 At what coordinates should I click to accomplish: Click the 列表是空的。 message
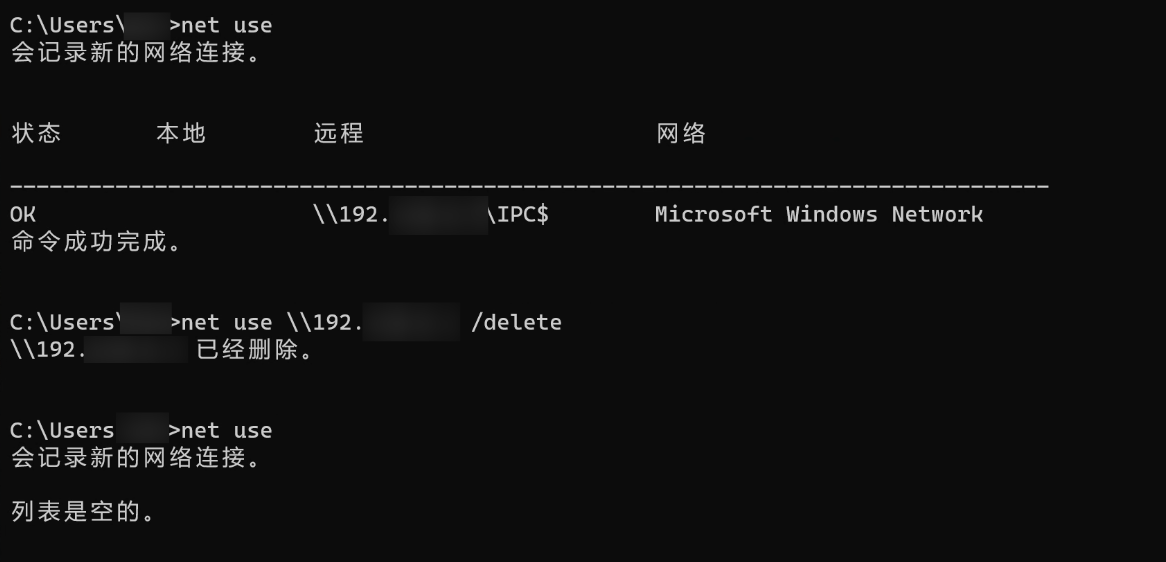click(83, 512)
